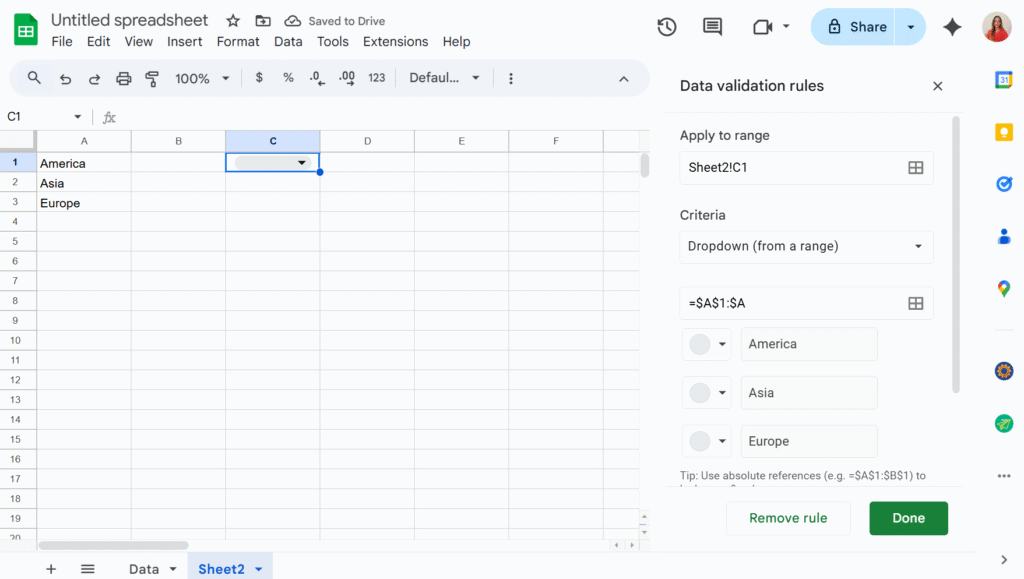Open Google Keep in side panel
This screenshot has width=1024, height=579.
(1004, 132)
